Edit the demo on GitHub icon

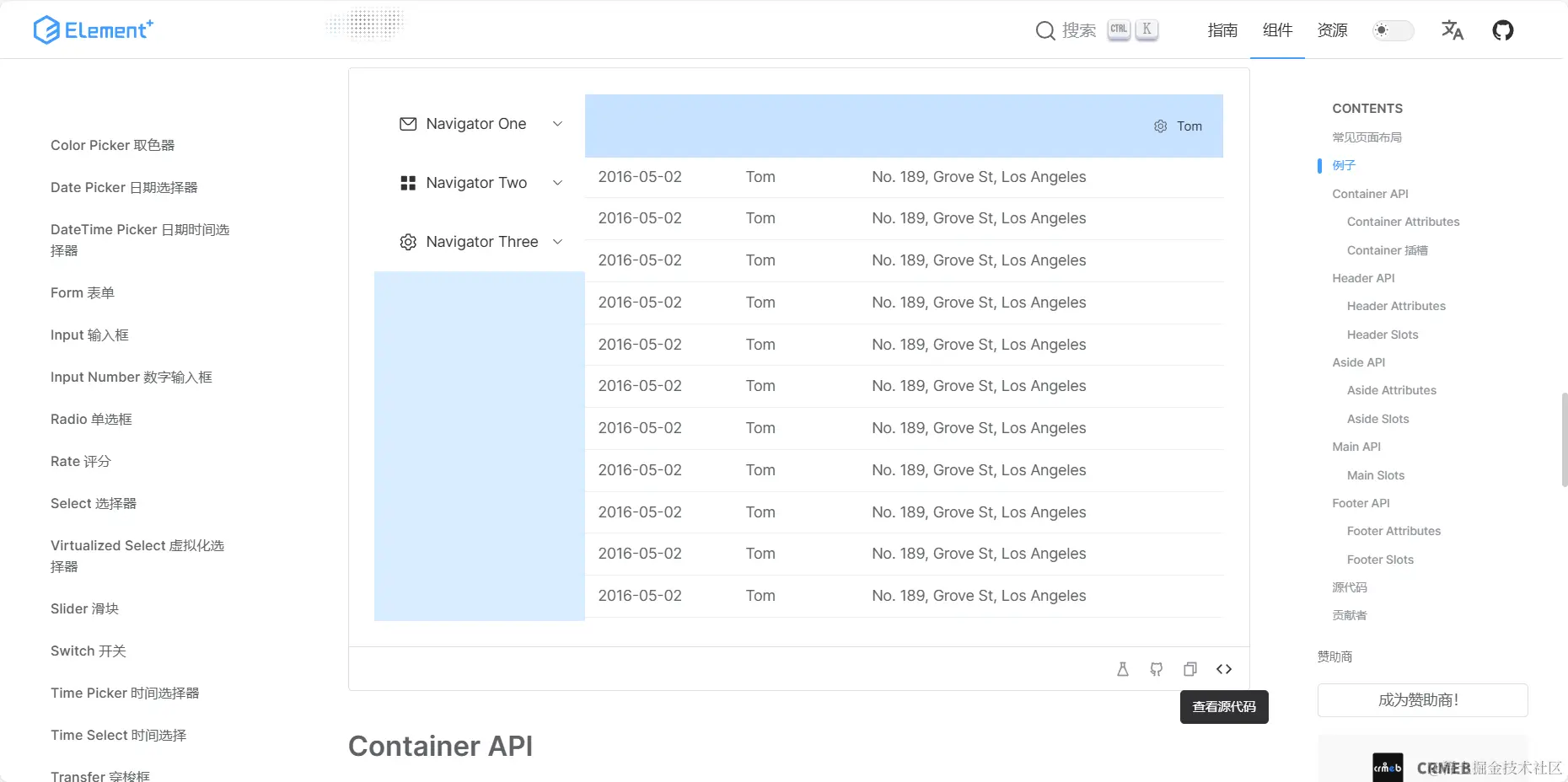point(1157,669)
